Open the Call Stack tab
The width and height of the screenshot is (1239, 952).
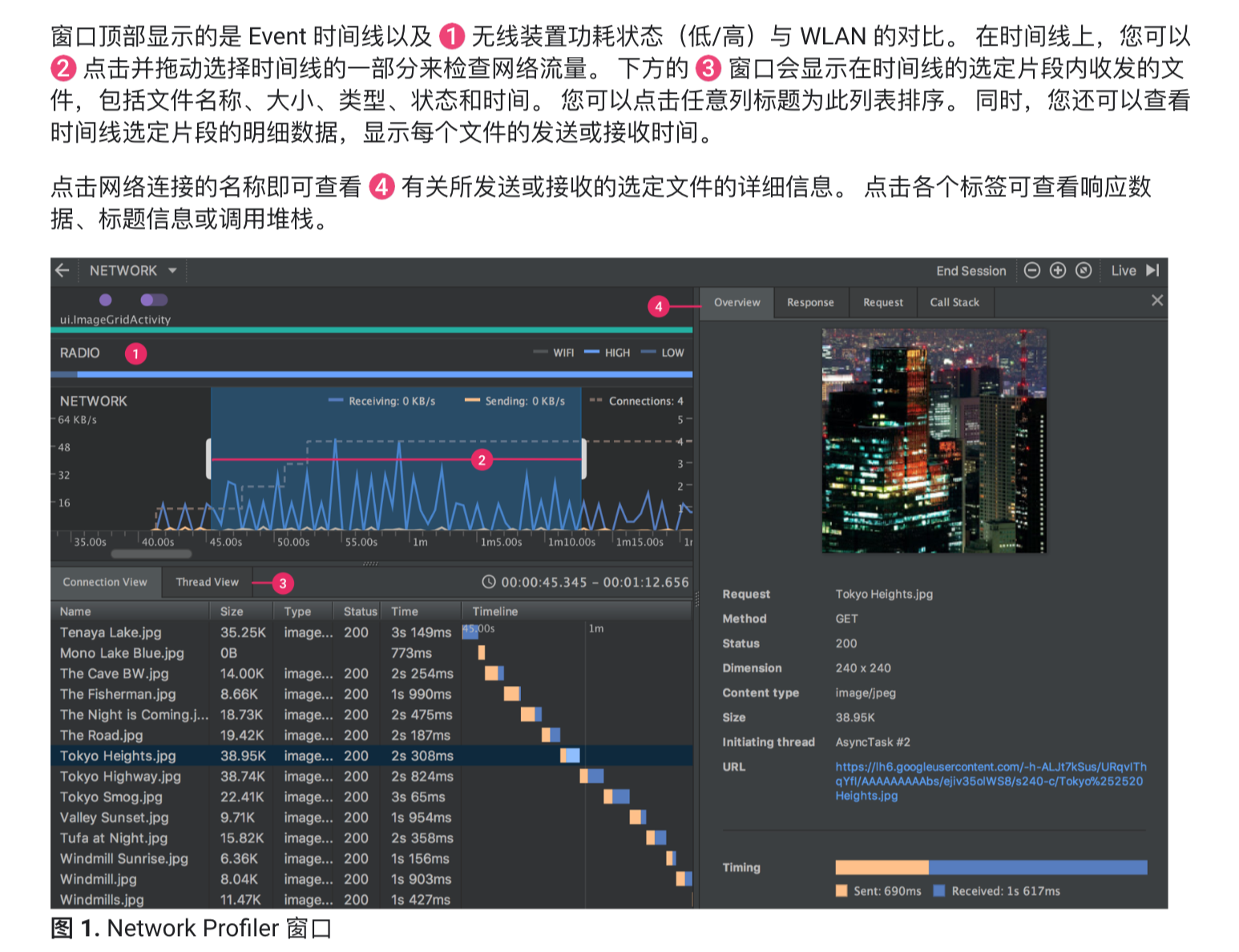954,303
